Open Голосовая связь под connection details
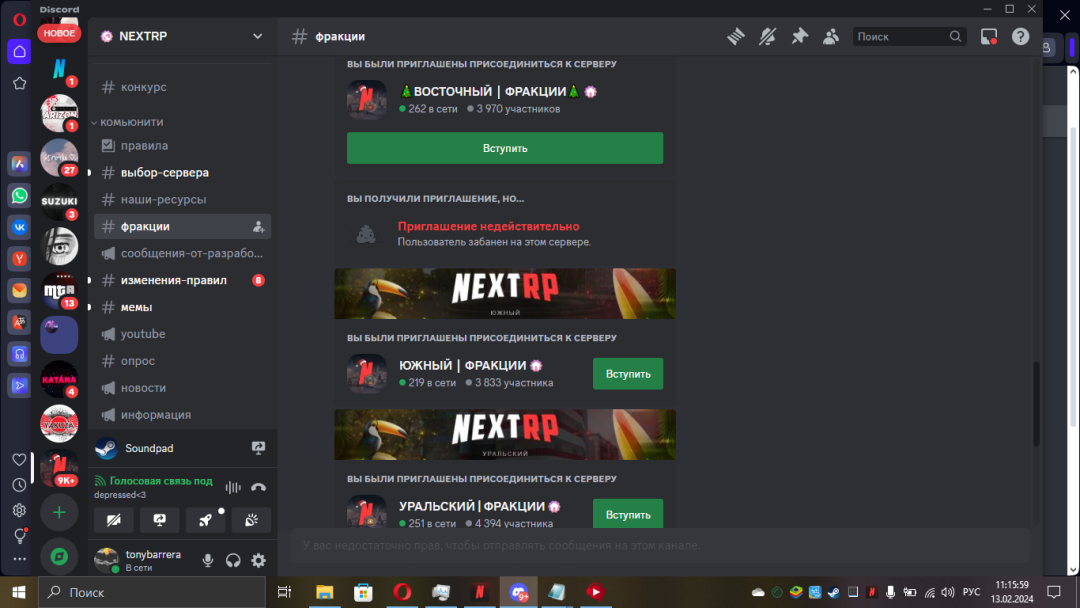The height and width of the screenshot is (608, 1080). [x=161, y=481]
